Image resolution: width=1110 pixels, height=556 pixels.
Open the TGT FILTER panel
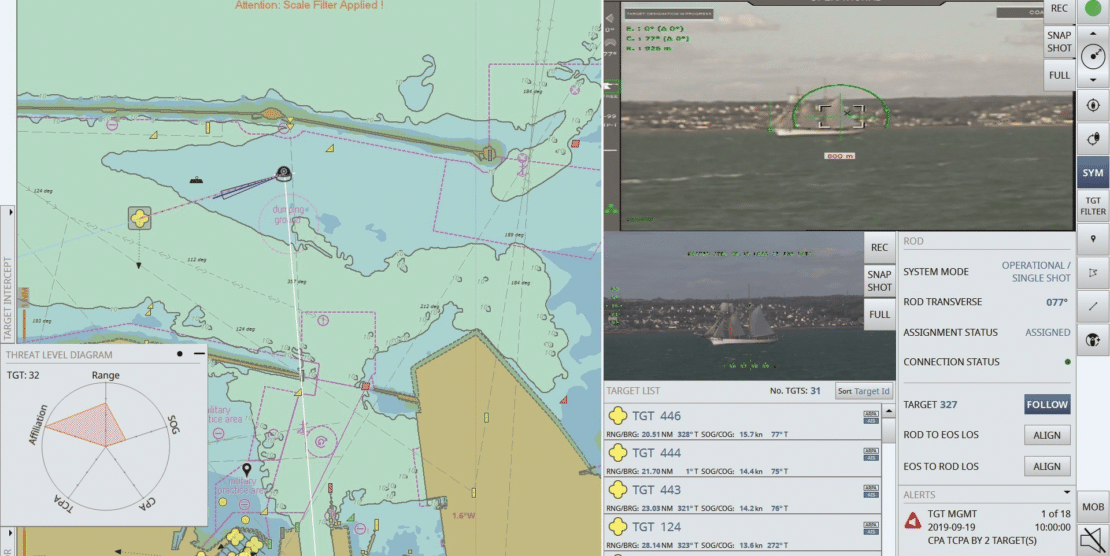pos(1093,205)
